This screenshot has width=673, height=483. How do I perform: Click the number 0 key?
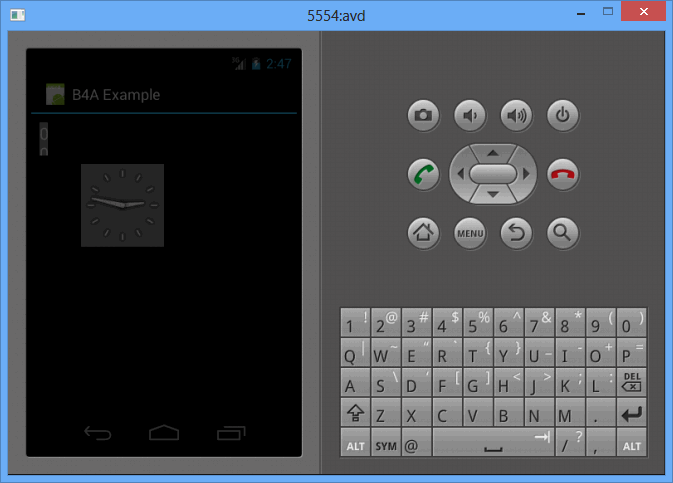tap(632, 322)
